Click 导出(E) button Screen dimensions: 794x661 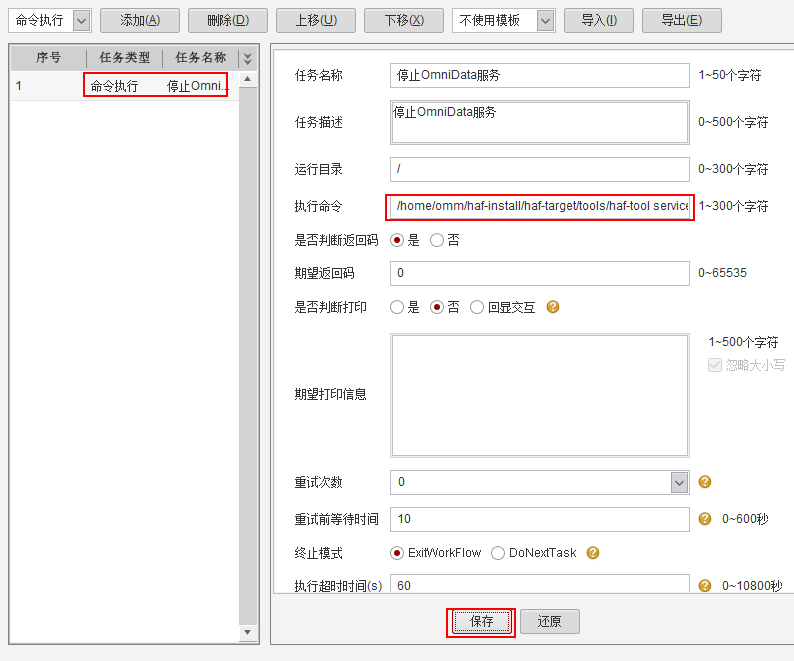click(x=682, y=21)
